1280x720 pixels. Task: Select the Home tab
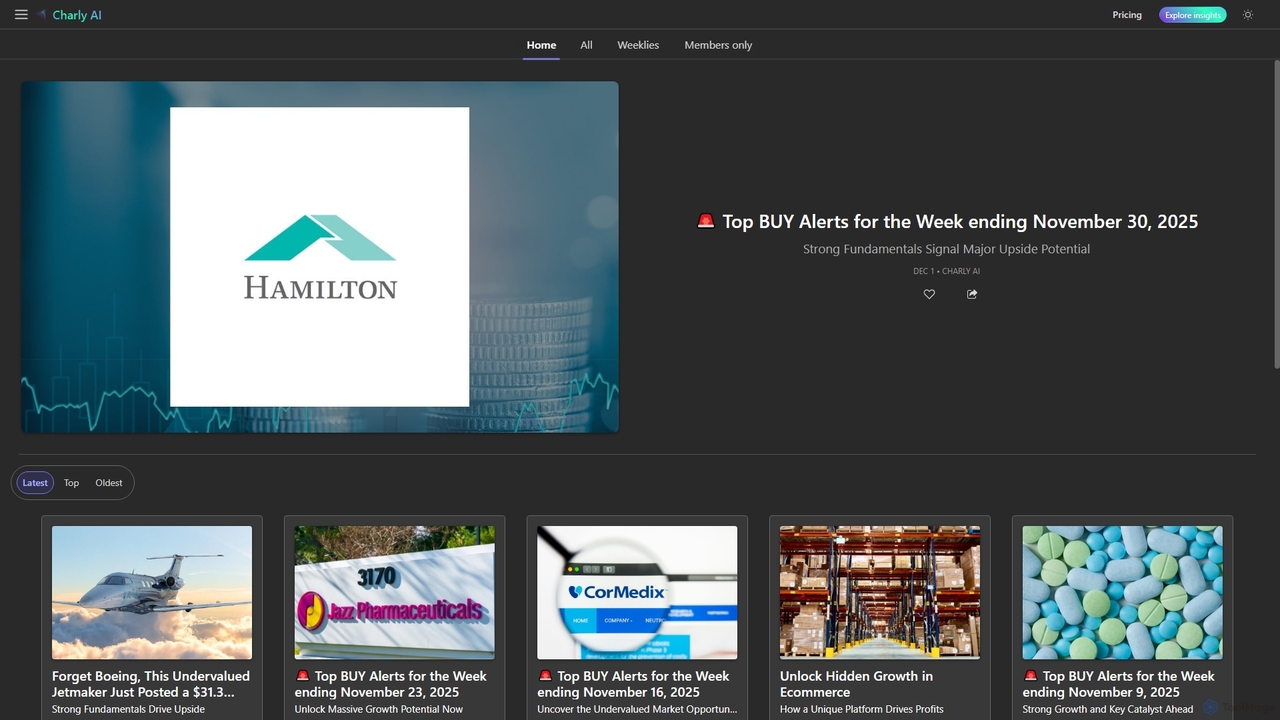click(541, 45)
